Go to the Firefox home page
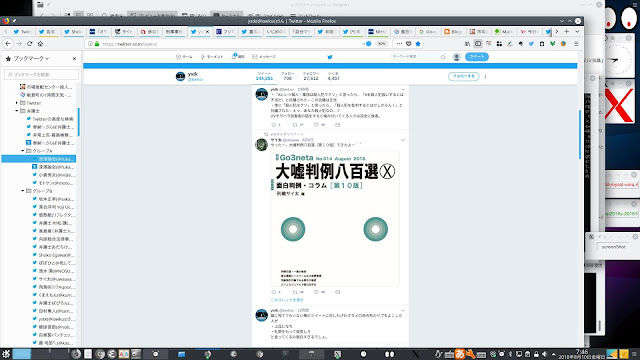The image size is (640, 360). (x=40, y=44)
